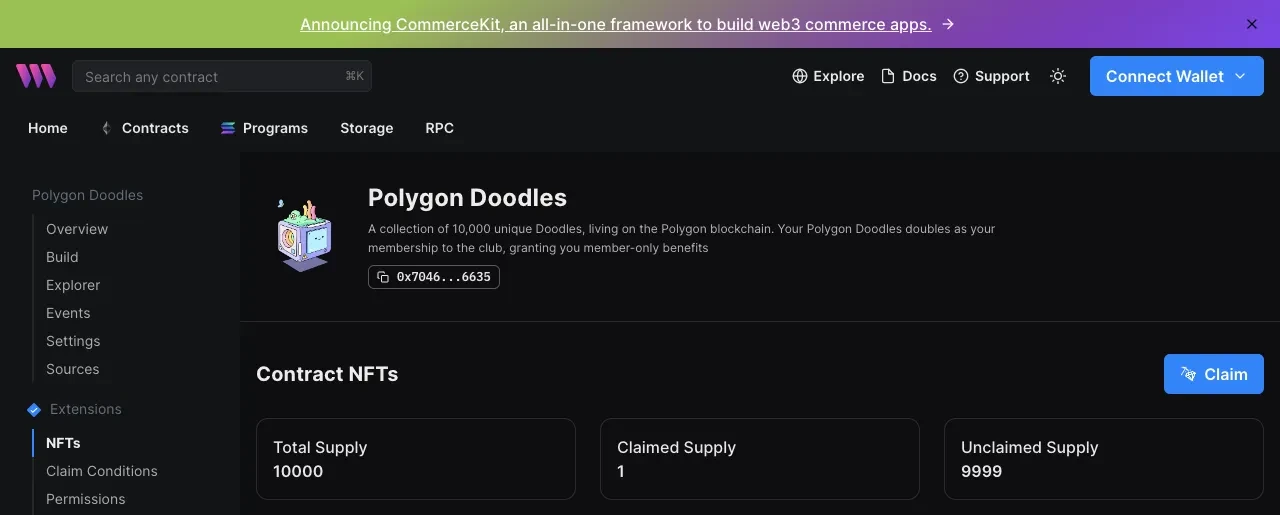Image resolution: width=1280 pixels, height=515 pixels.
Task: Select Overview in the sidebar
Action: 77,229
